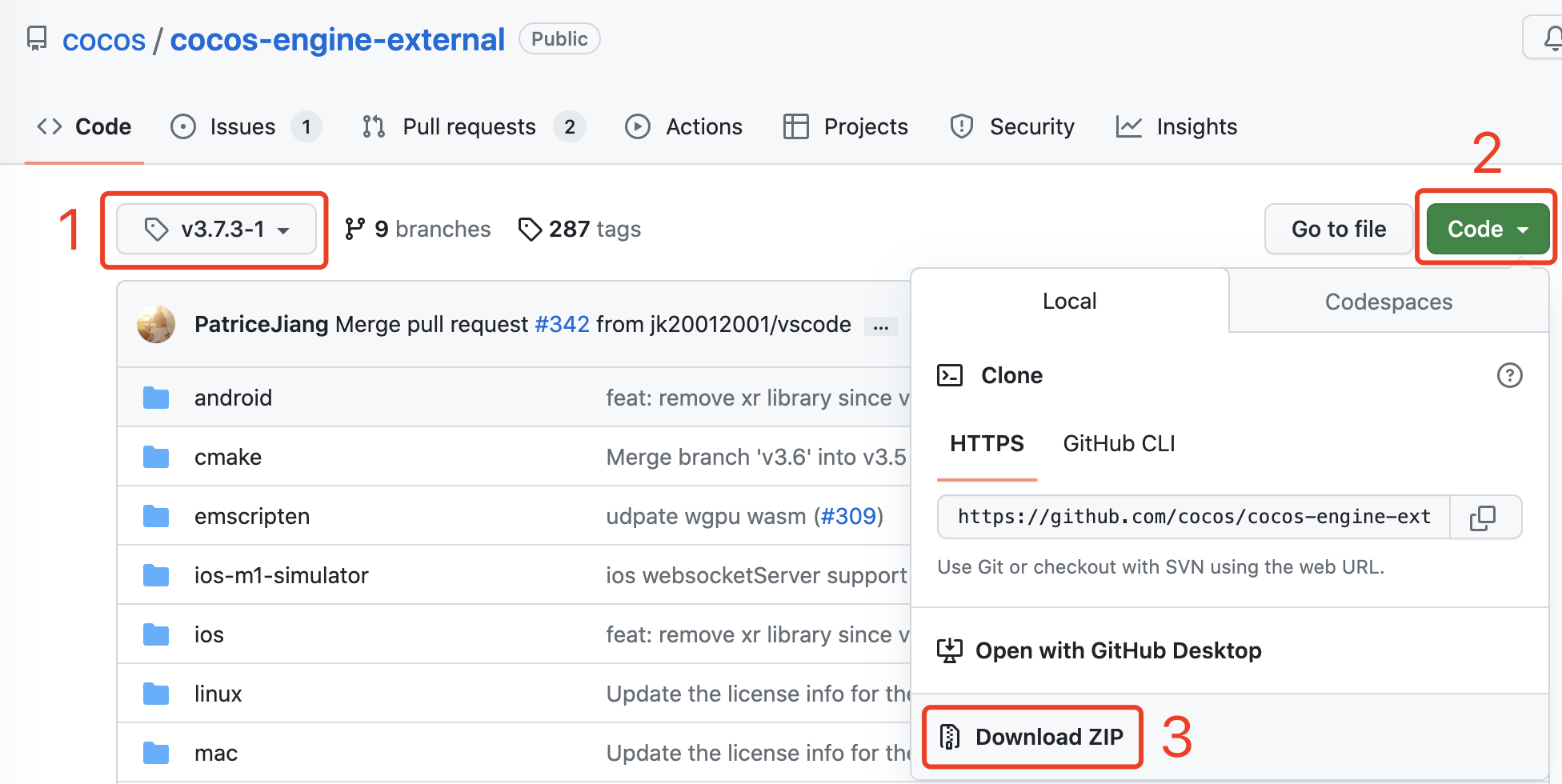
Task: Click the Security shield icon
Action: [962, 126]
